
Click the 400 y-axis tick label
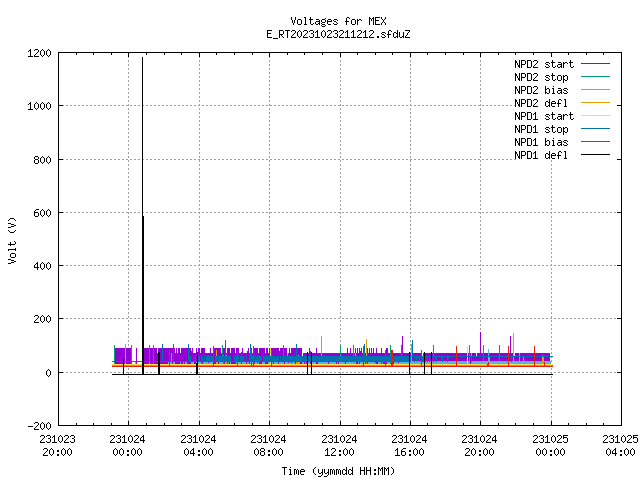click(x=42, y=266)
